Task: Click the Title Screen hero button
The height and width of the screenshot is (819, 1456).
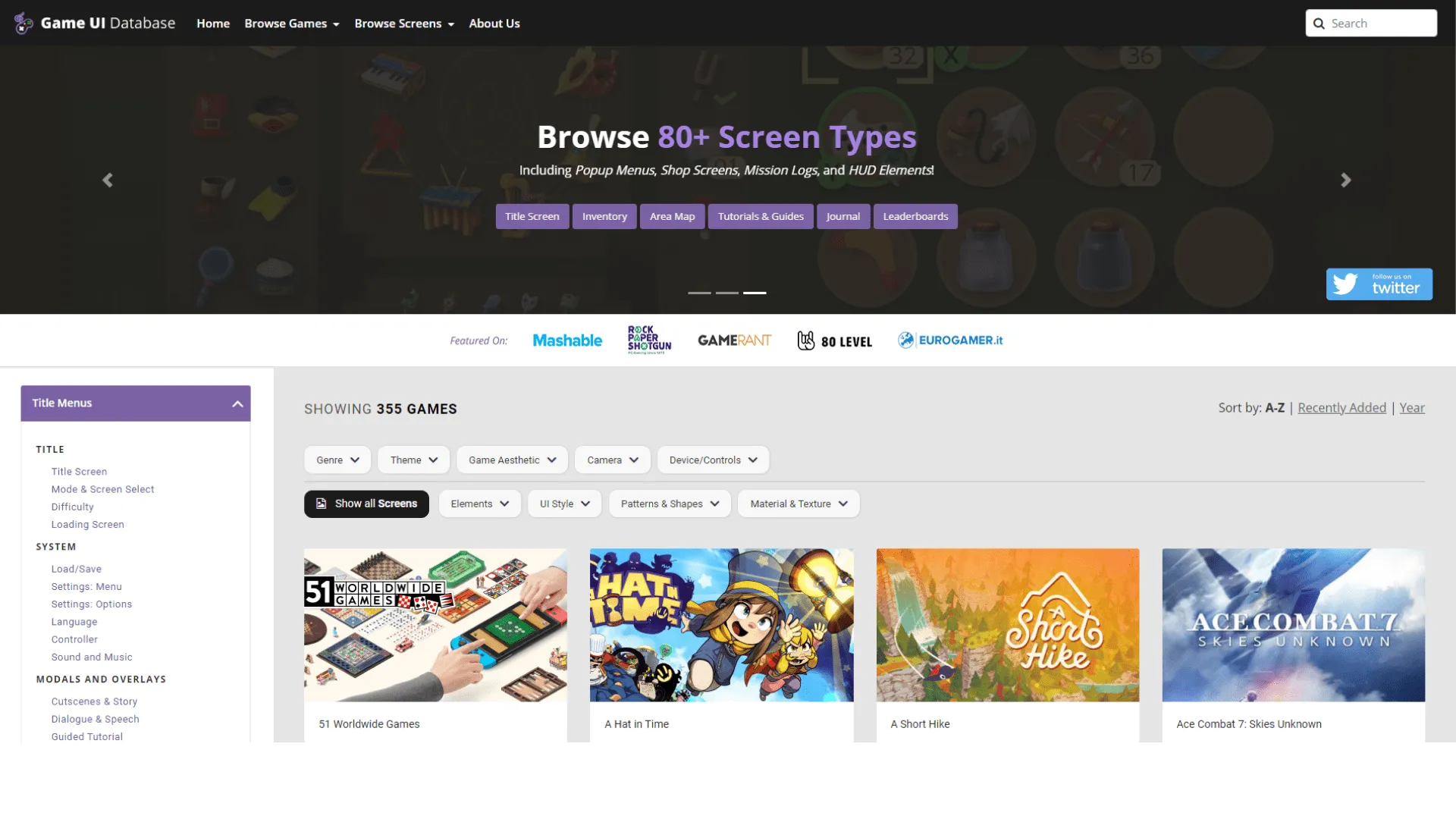Action: tap(532, 216)
